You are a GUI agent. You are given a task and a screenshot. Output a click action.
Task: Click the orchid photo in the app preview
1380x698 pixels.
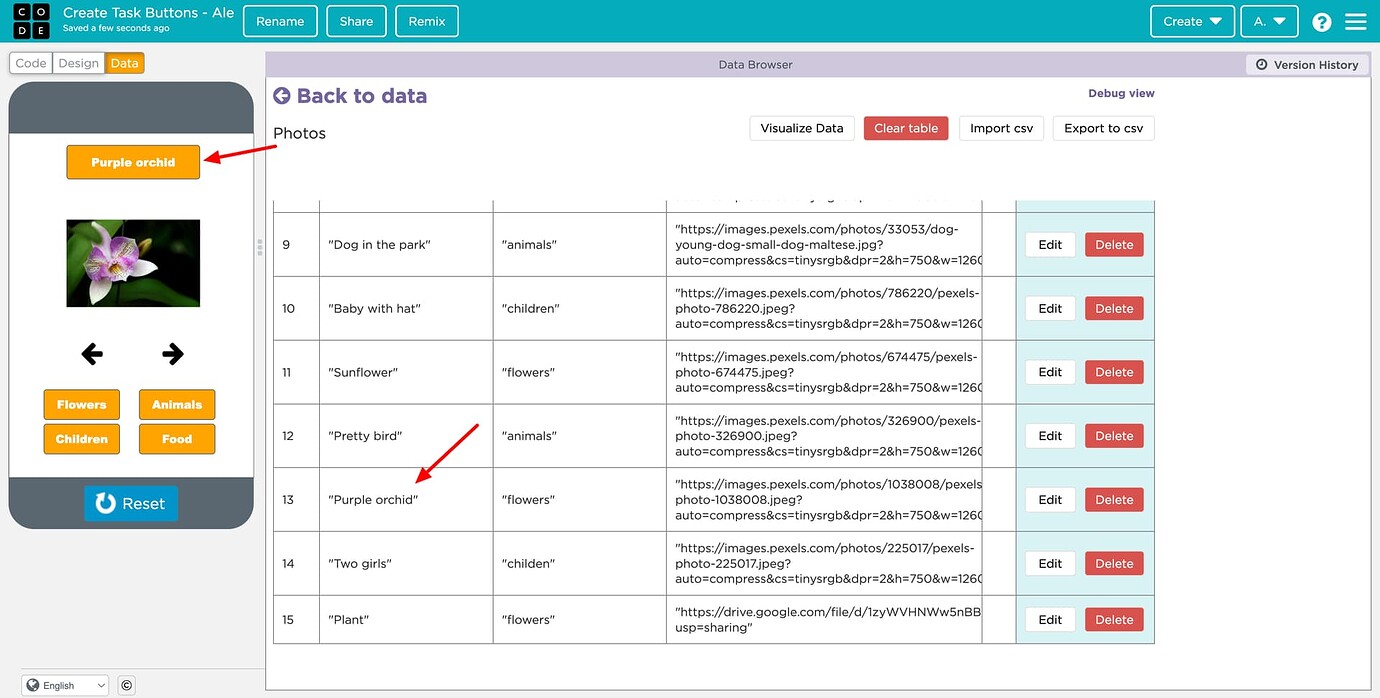(132, 262)
